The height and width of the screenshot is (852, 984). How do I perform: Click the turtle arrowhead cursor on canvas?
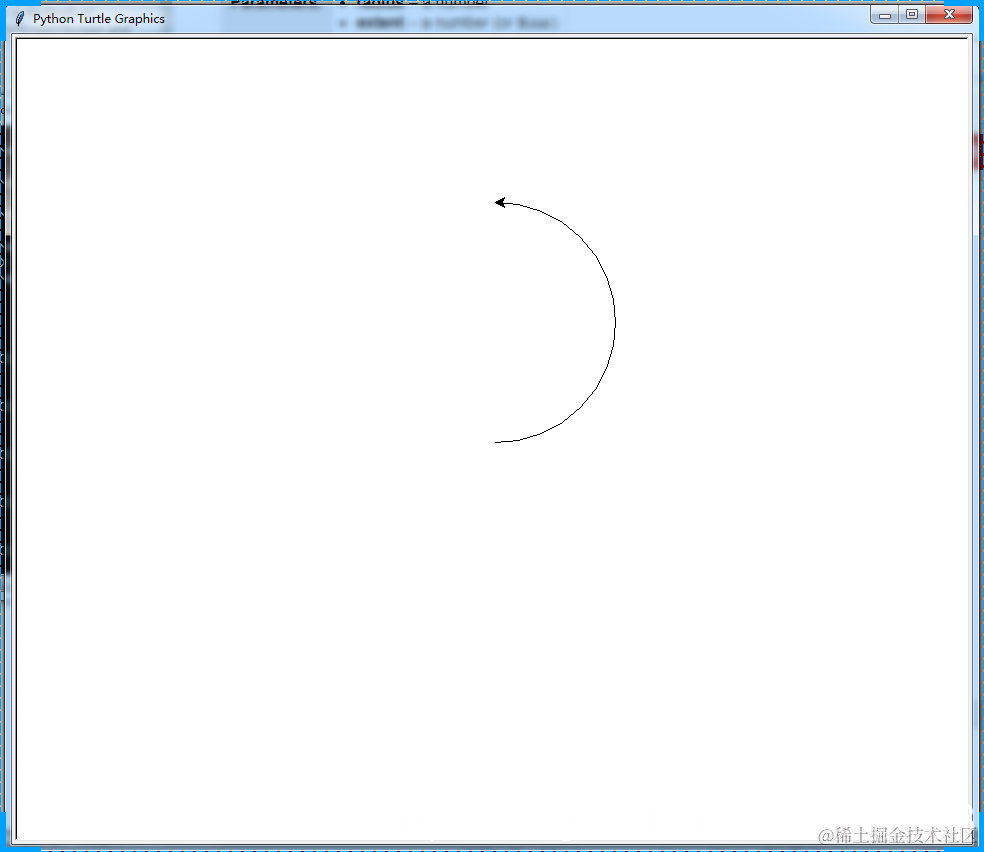500,202
